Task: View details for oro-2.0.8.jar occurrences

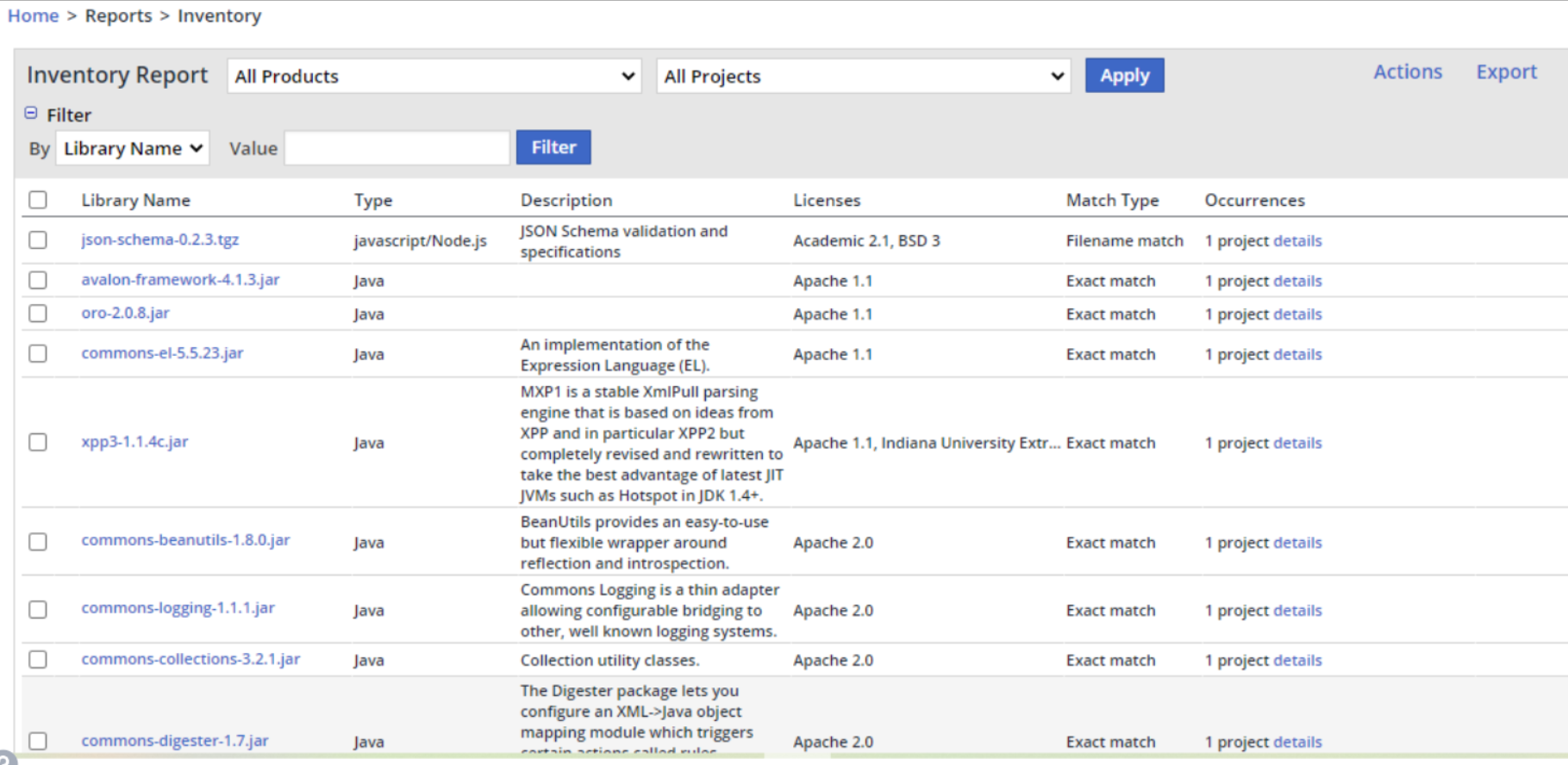Action: coord(1297,314)
